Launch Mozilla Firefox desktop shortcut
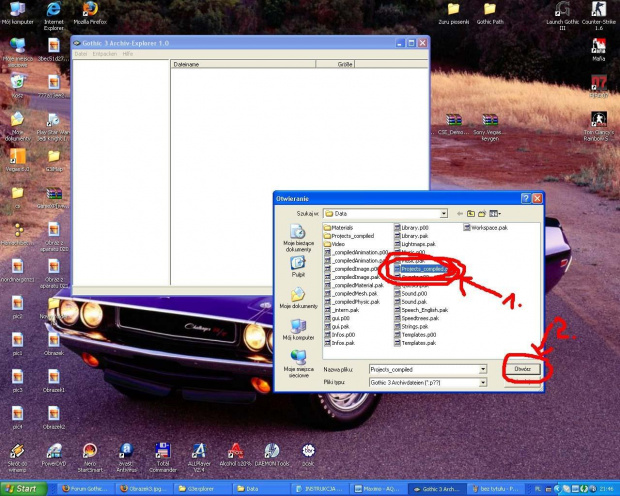The image size is (620, 496). coord(90,13)
